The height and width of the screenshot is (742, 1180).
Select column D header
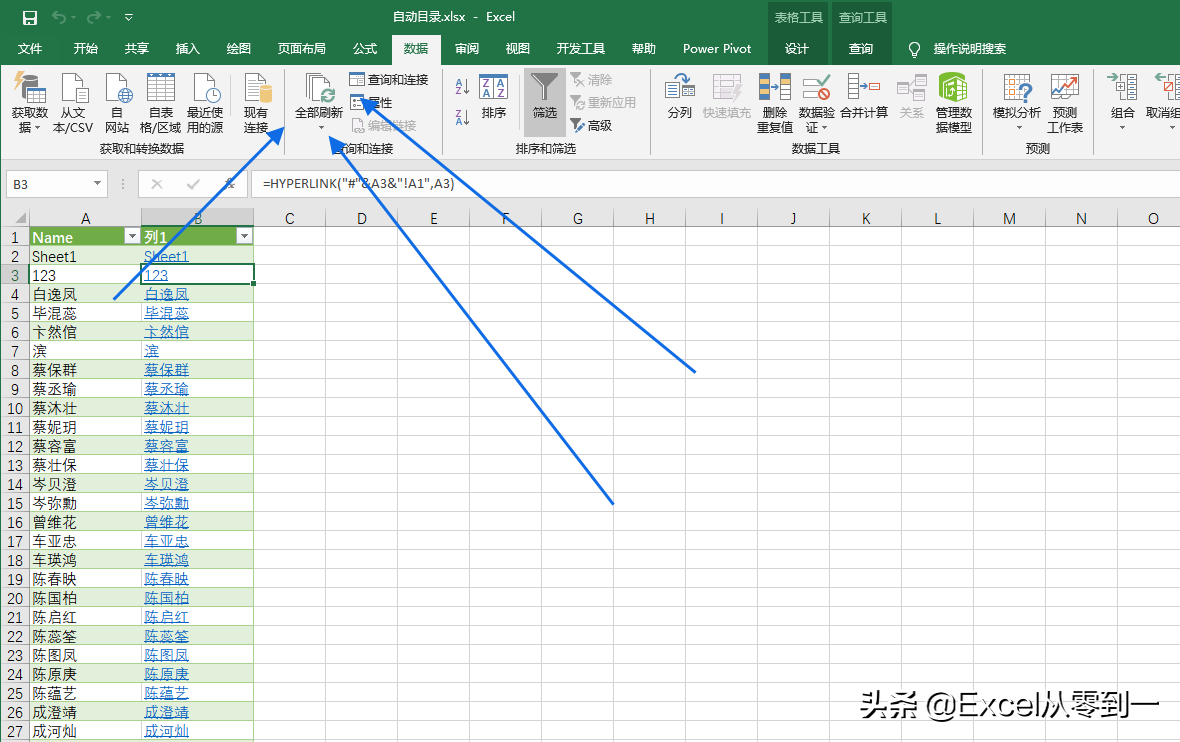[361, 218]
